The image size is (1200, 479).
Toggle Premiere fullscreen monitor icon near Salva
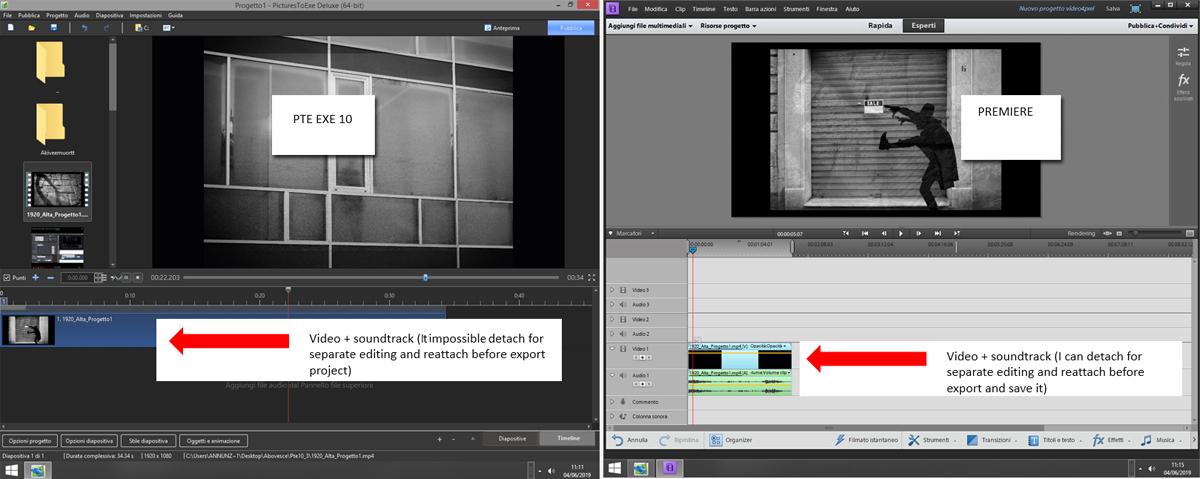(1135, 8)
